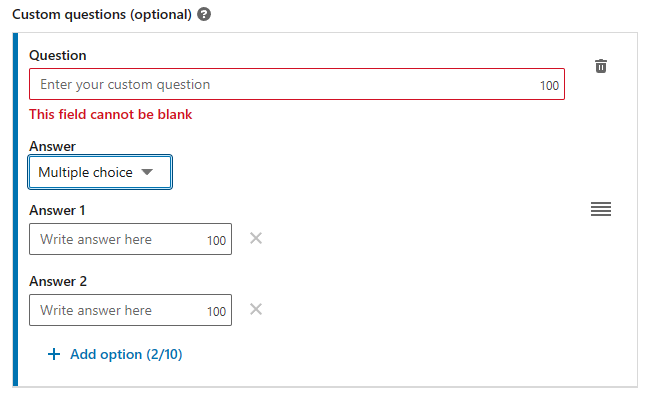Click the Answer label above the dropdown
This screenshot has height=398, width=650.
[52, 146]
